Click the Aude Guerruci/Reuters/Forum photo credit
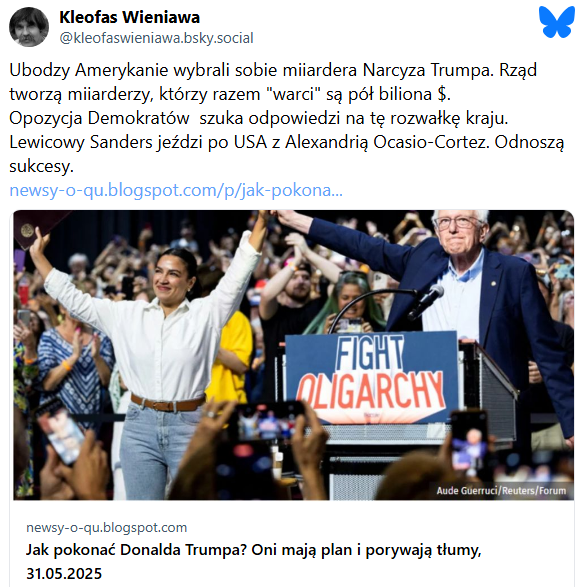The height and width of the screenshot is (587, 587). [x=501, y=490]
